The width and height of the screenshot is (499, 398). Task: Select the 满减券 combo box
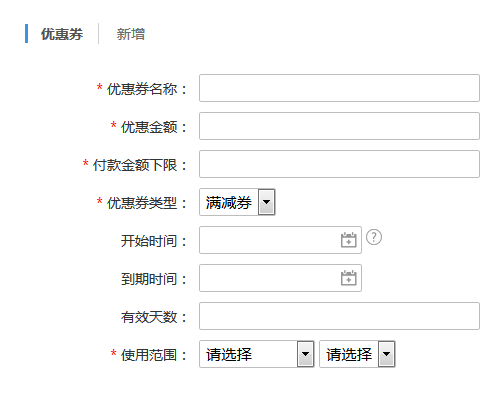pos(237,202)
